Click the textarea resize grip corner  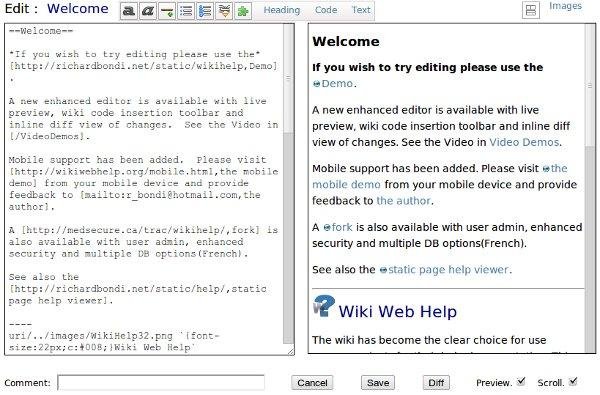290,351
